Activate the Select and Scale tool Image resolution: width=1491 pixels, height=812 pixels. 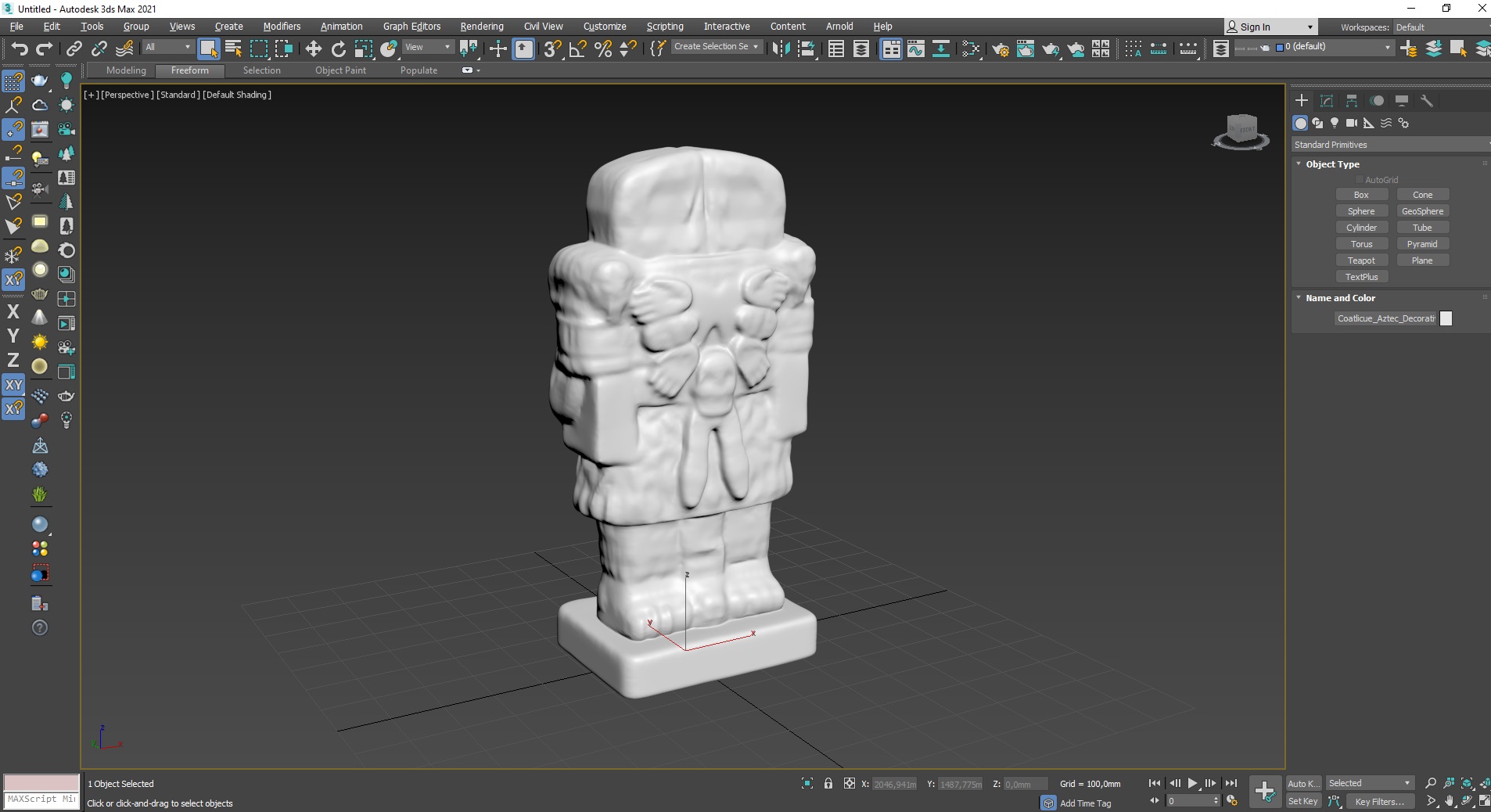(x=364, y=49)
